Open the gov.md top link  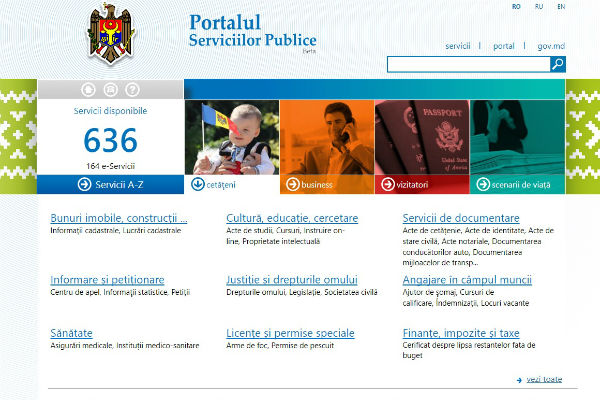tap(551, 46)
